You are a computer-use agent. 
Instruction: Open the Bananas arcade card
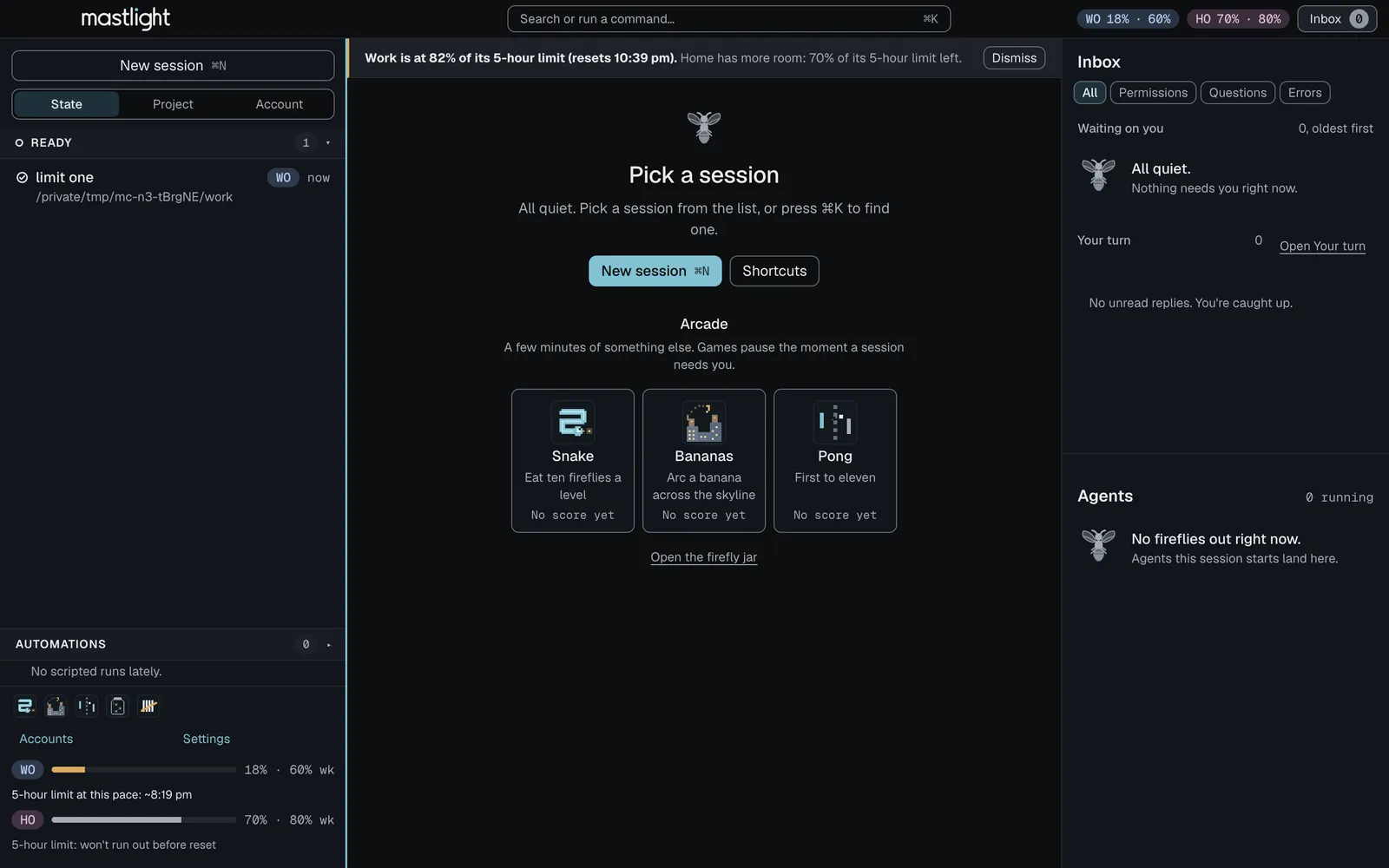click(704, 461)
